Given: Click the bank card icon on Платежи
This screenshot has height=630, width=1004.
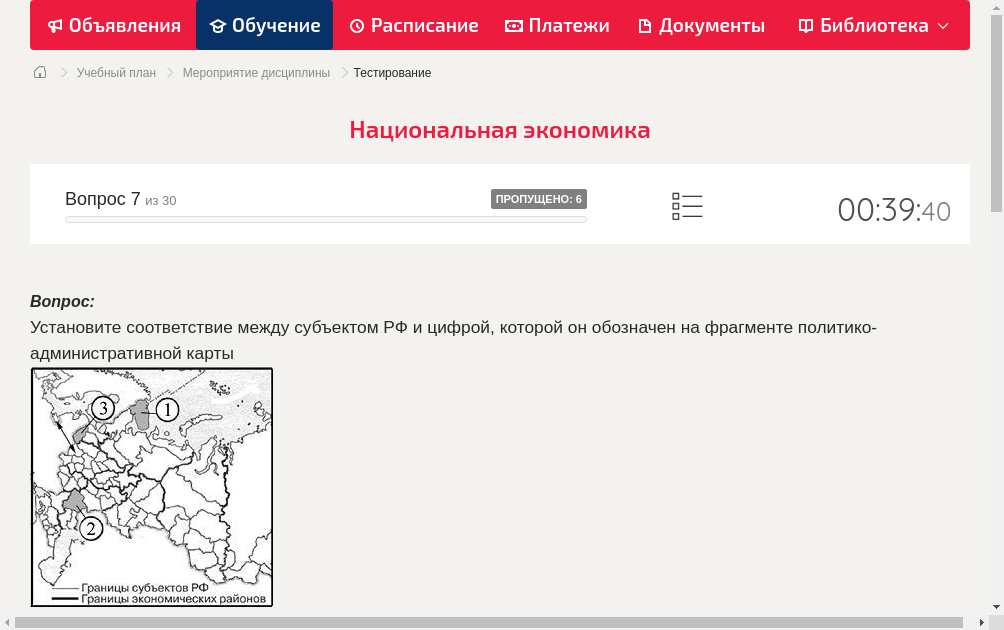Looking at the screenshot, I should [512, 25].
